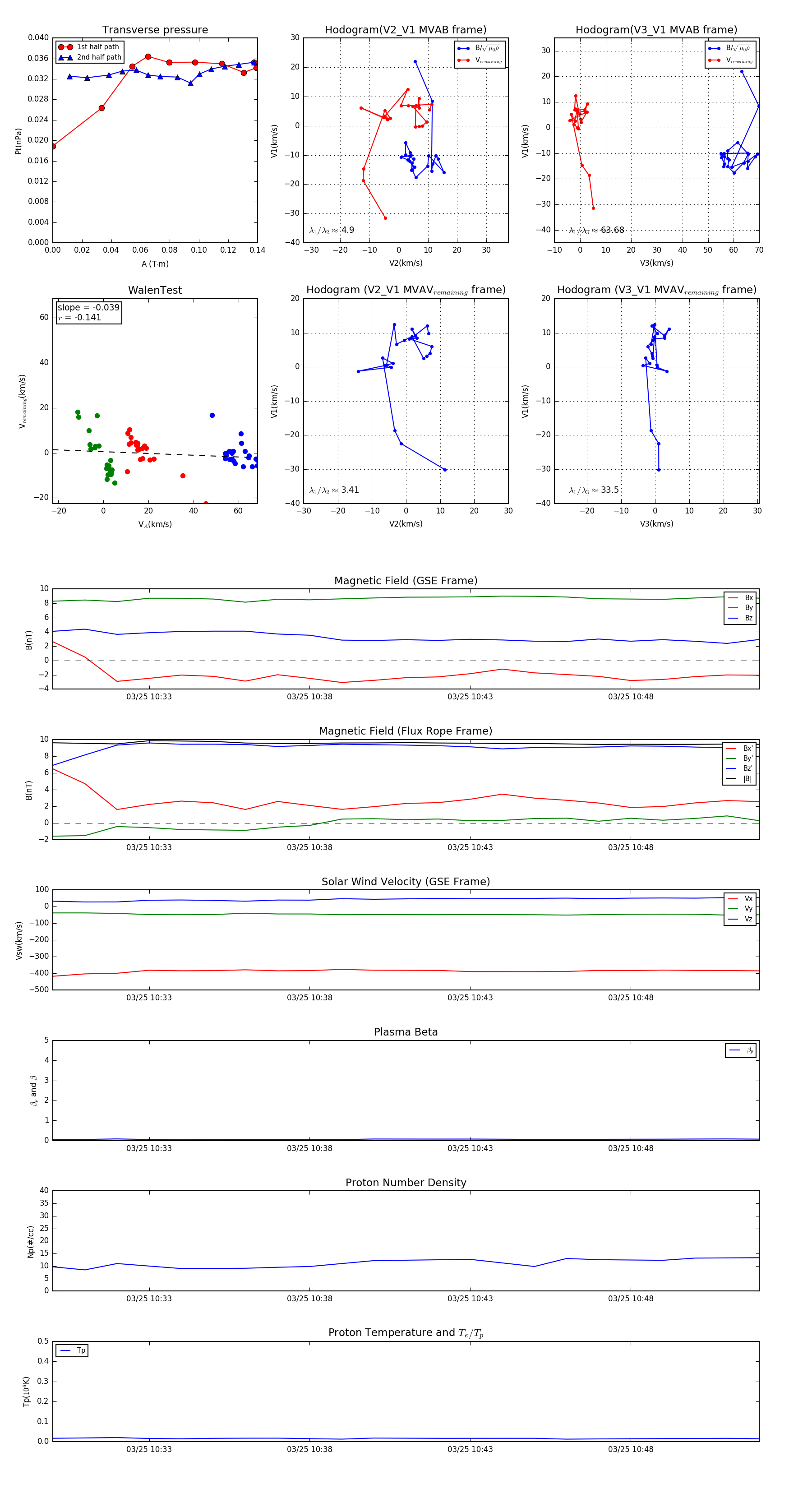The width and height of the screenshot is (812, 1489).
Task: Select the Bx legend entry in GSE plot
Action: click(x=740, y=598)
